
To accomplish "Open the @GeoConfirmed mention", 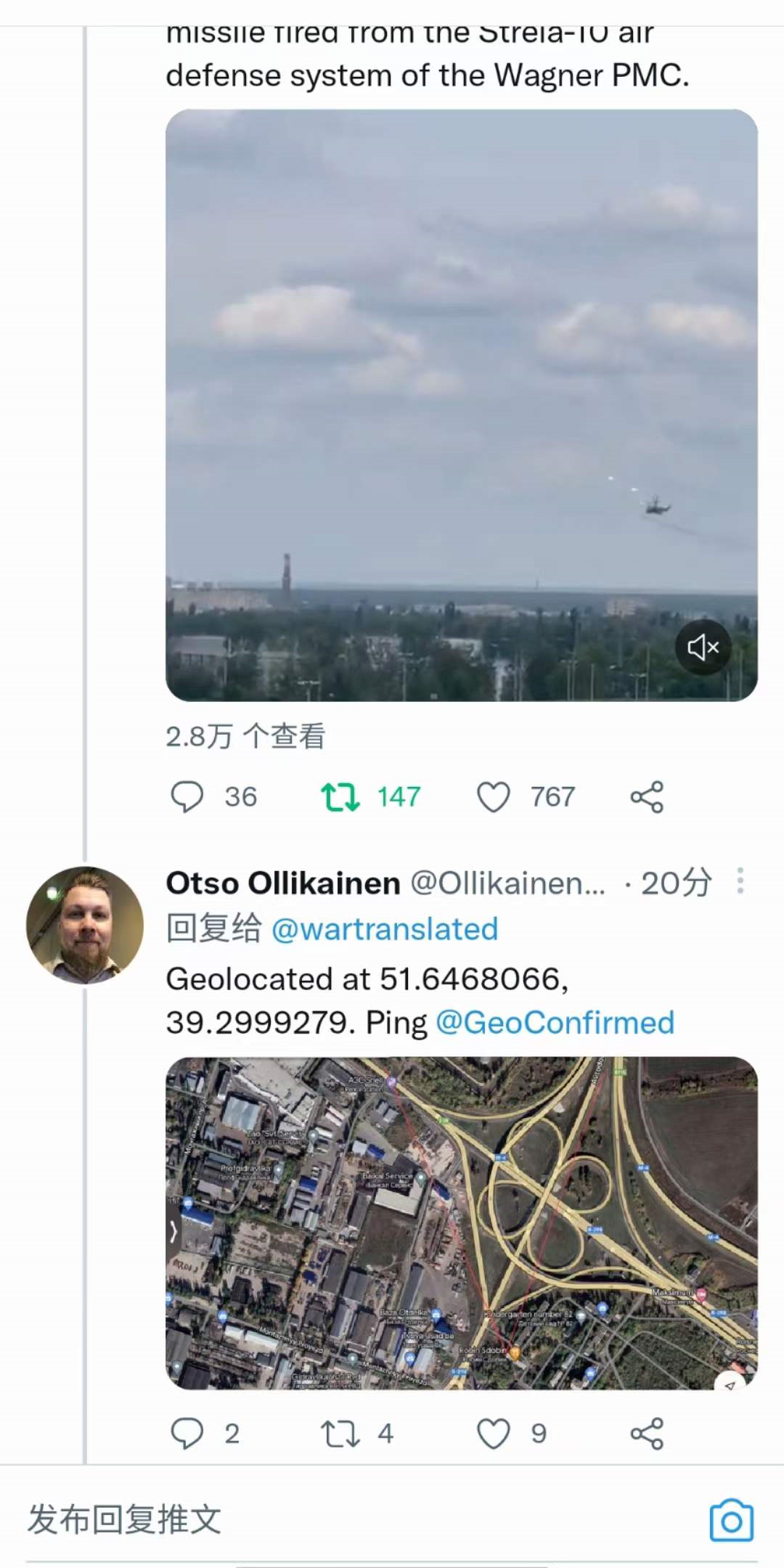I will tap(555, 1023).
